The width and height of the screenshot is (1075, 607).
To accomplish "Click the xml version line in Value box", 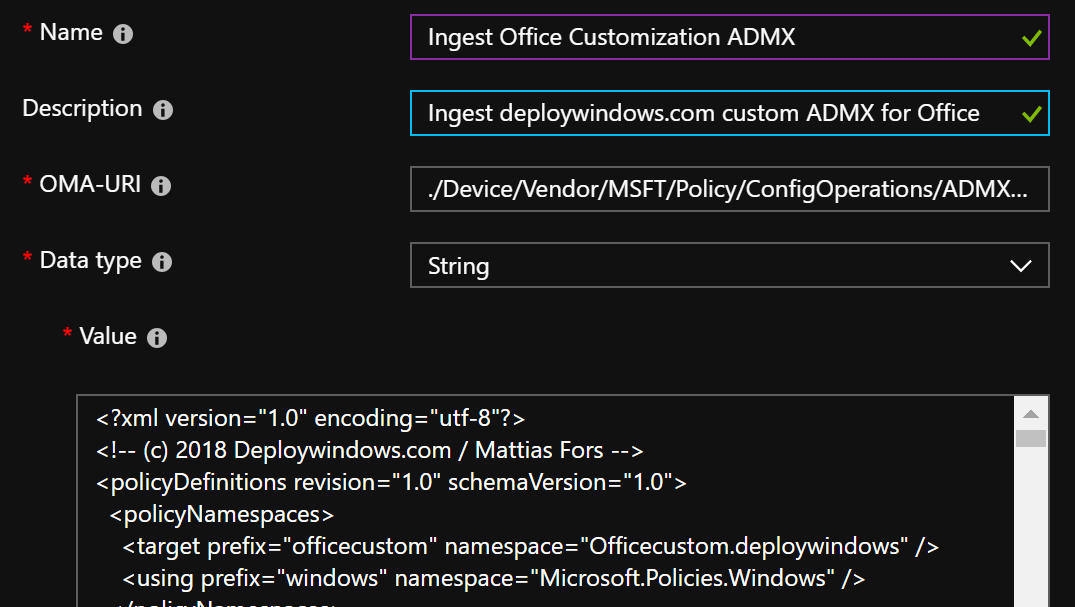I will (310, 417).
